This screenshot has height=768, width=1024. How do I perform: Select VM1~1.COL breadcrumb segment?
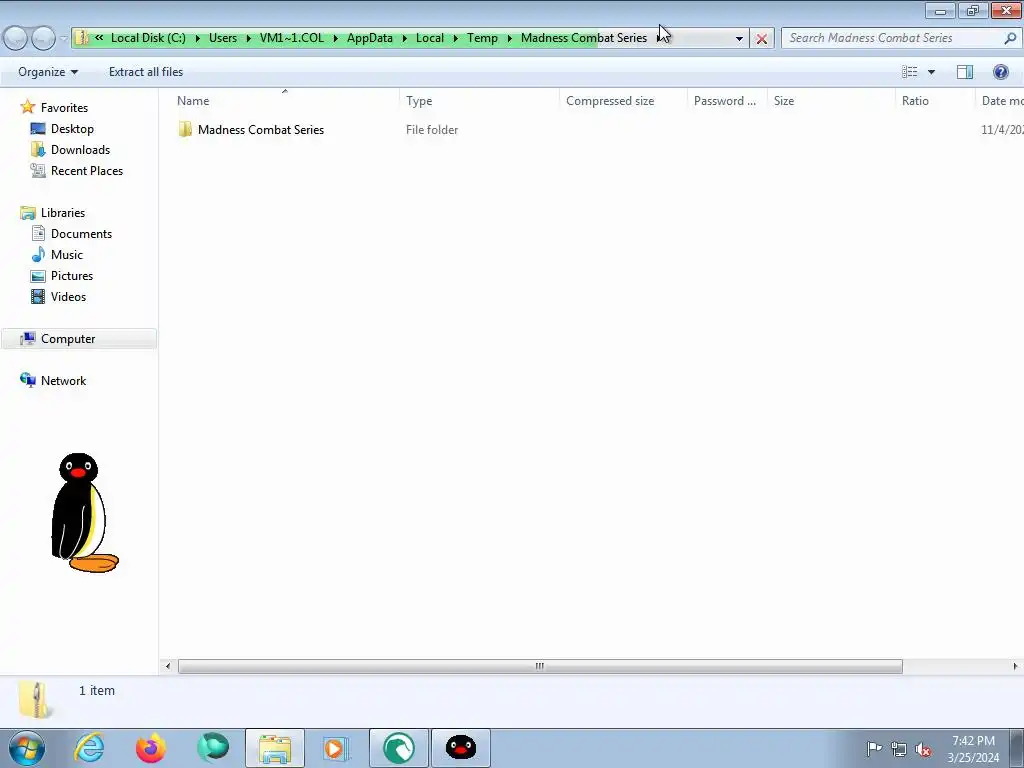(291, 38)
